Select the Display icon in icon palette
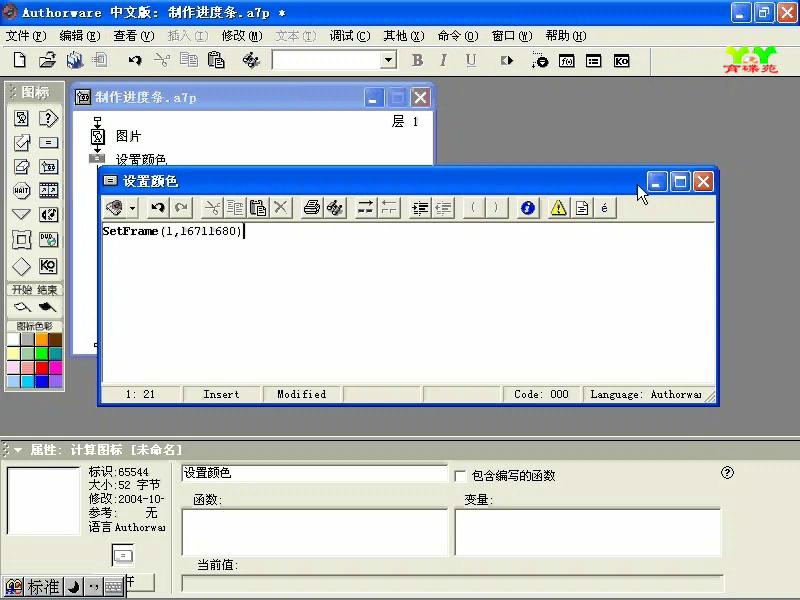 tap(21, 118)
